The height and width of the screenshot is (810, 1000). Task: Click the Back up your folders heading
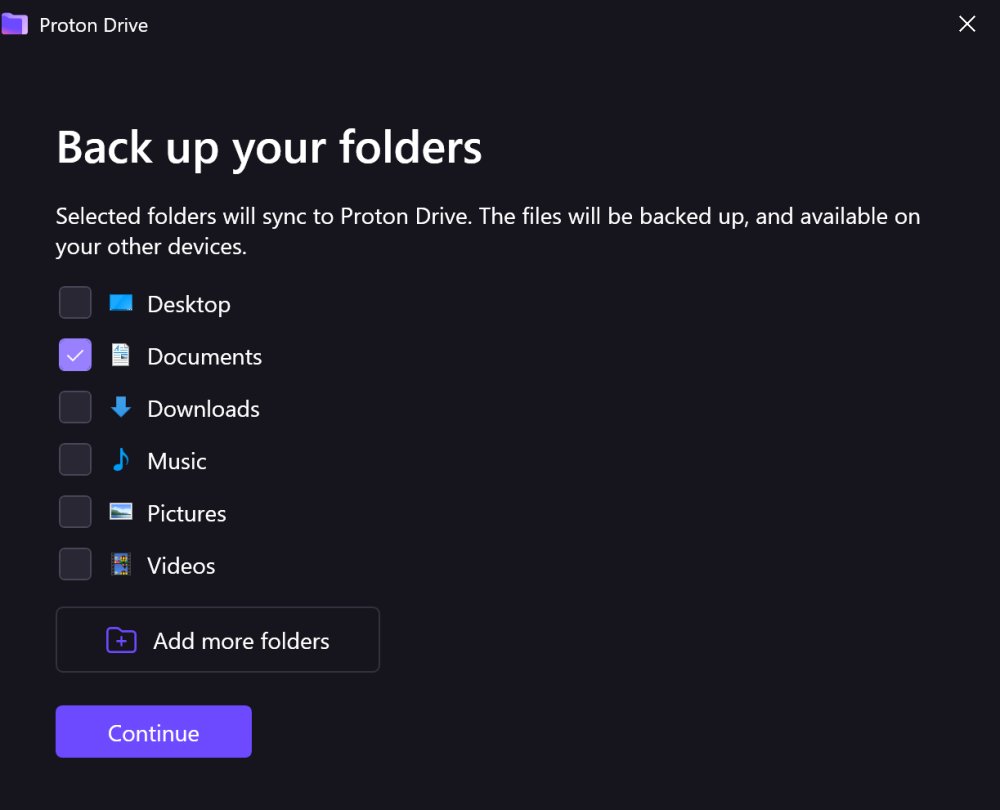[269, 147]
